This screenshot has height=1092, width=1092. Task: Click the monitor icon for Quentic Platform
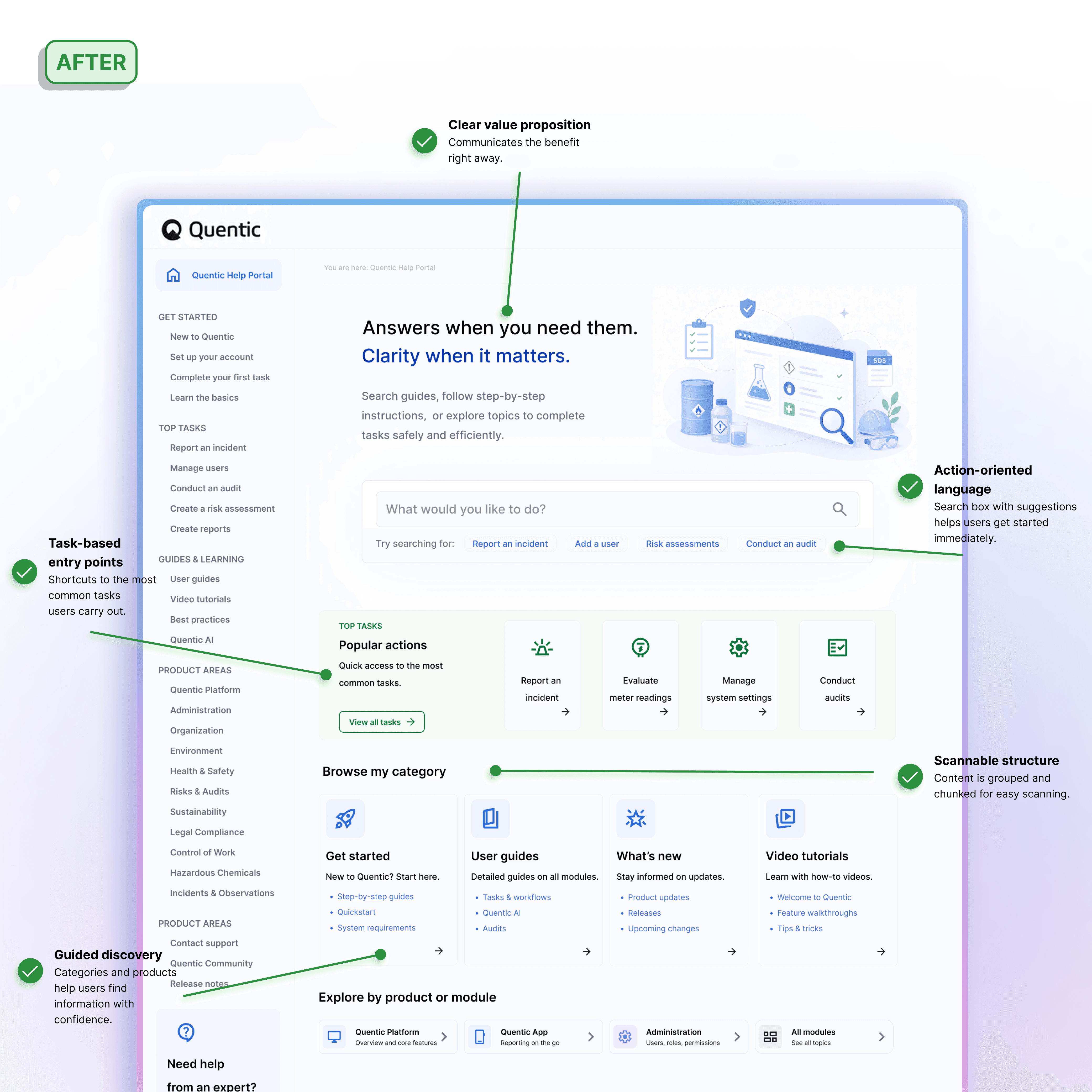coord(335,1037)
